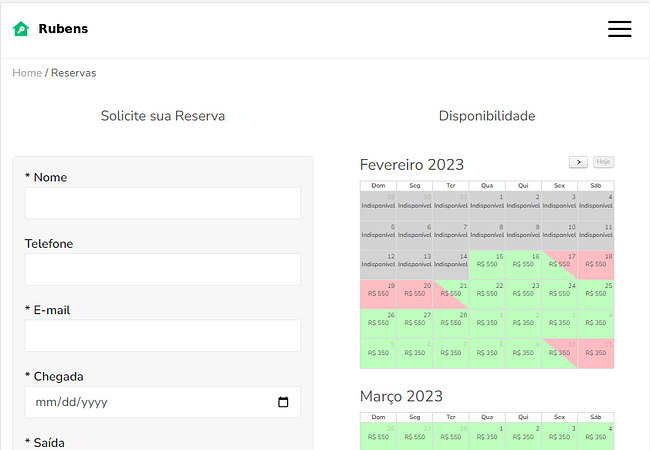
Task: Open the Chegada date picker calendar icon
Action: (x=283, y=402)
